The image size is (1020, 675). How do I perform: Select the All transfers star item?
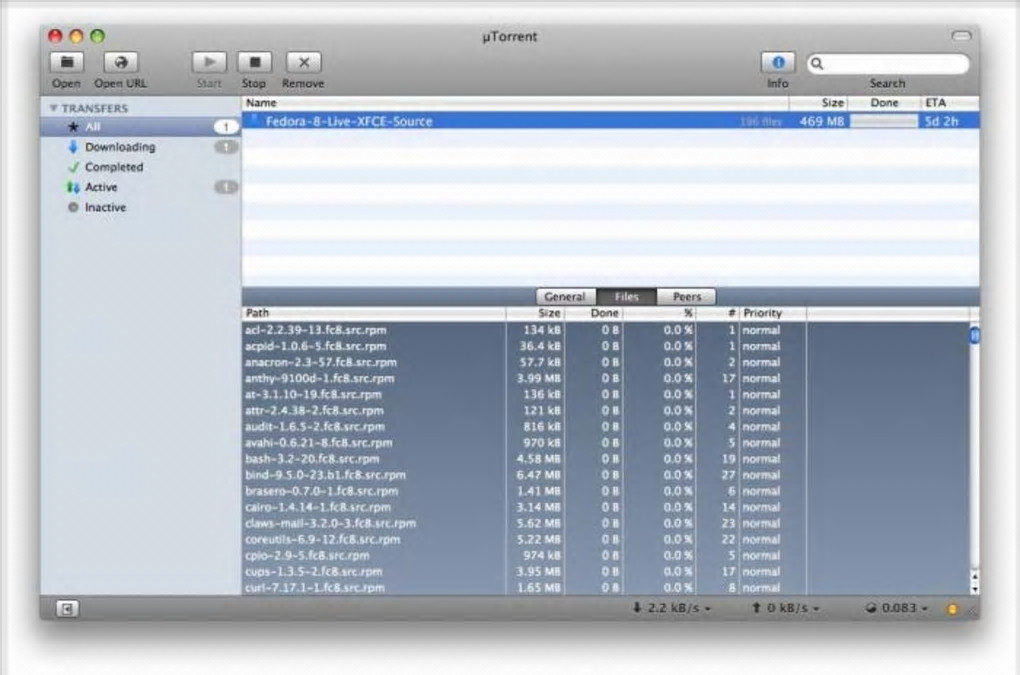coord(140,127)
